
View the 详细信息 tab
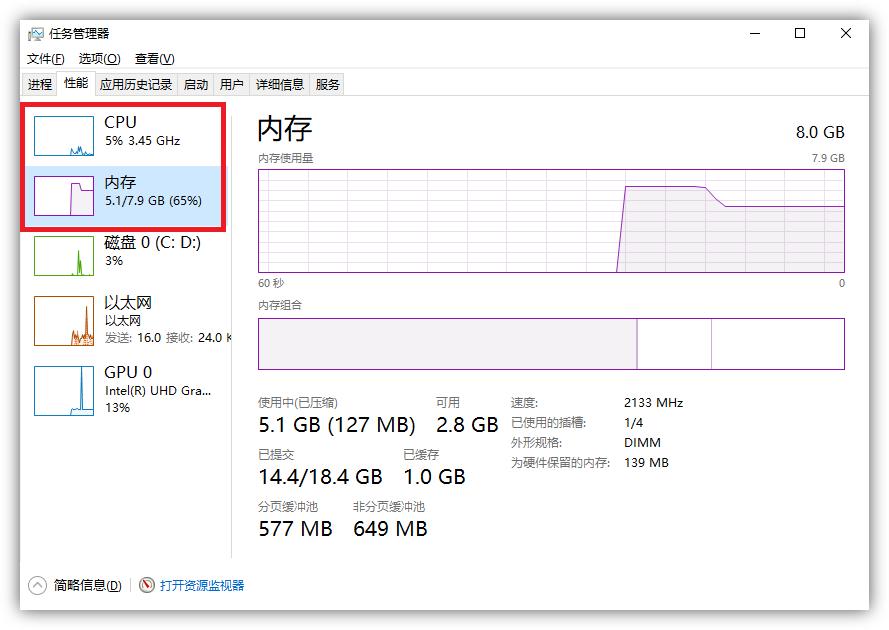tap(280, 84)
